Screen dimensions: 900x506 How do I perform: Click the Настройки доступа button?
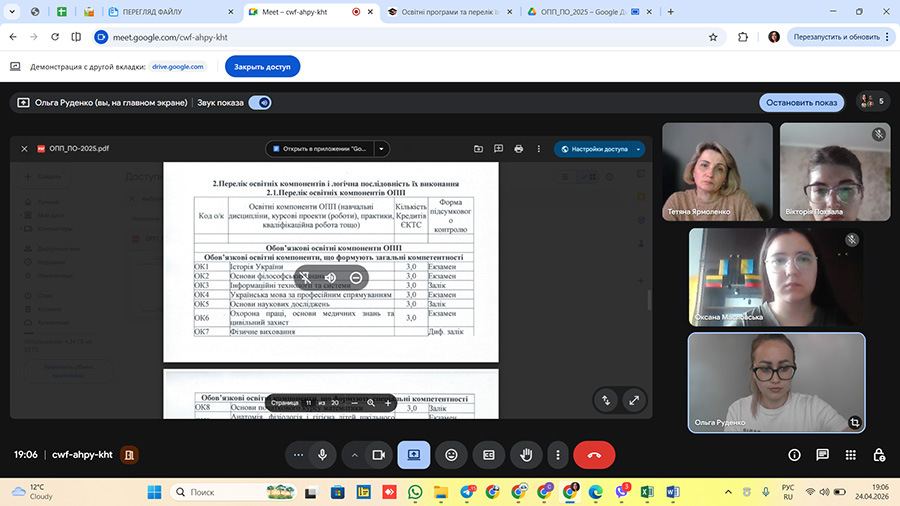click(x=593, y=149)
